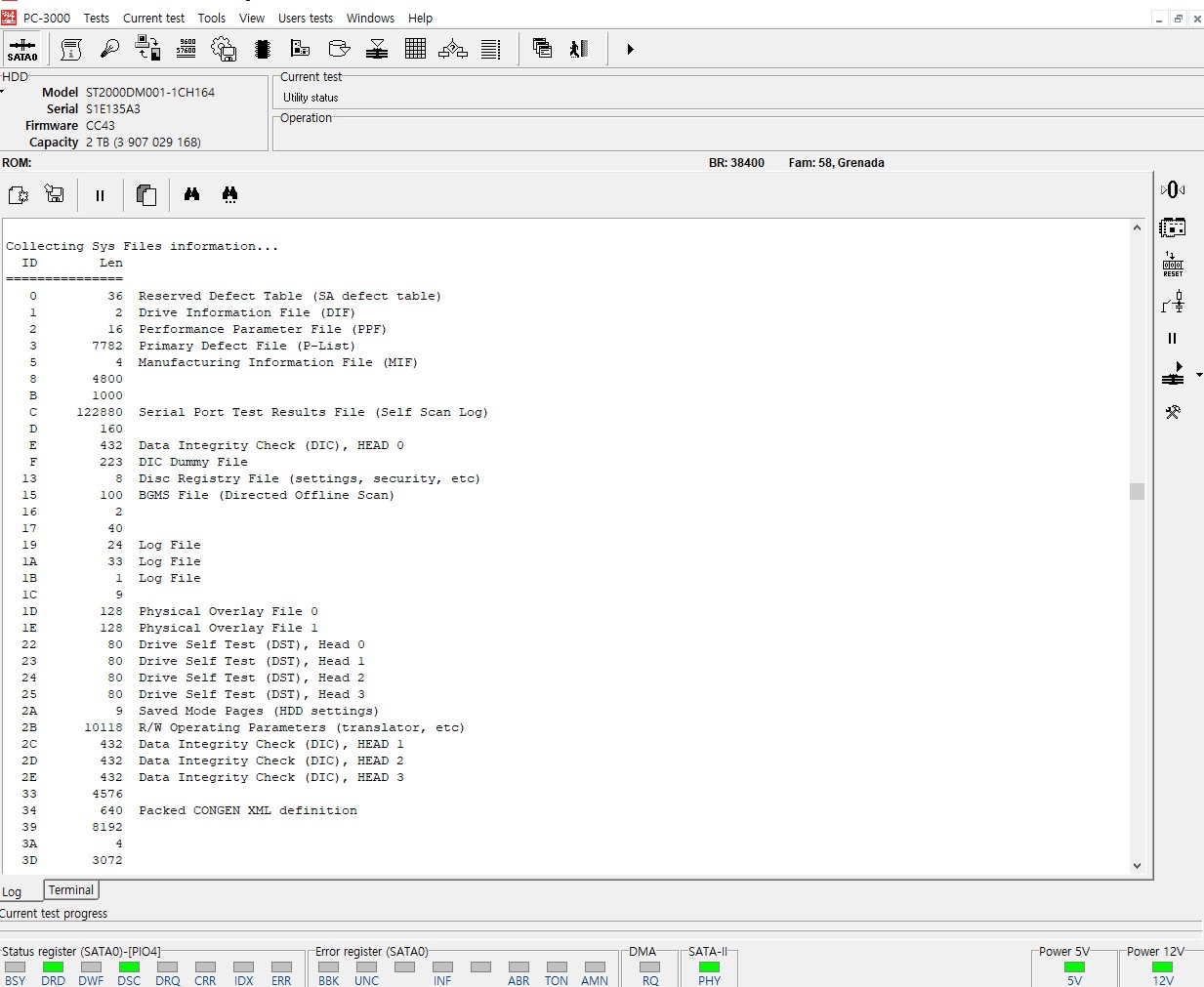
Task: Open the Users tests menu
Action: [306, 18]
